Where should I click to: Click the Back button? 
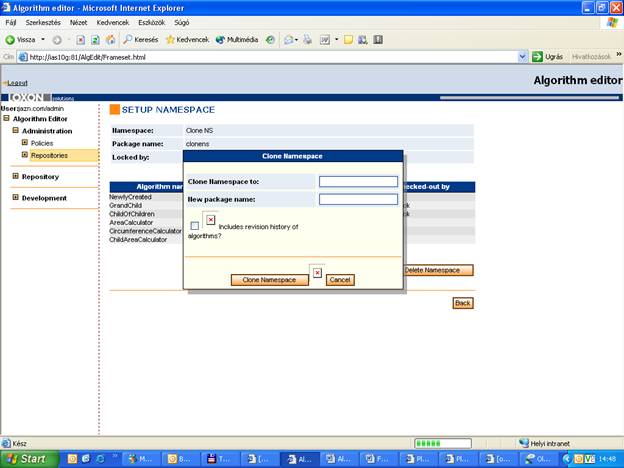point(463,303)
